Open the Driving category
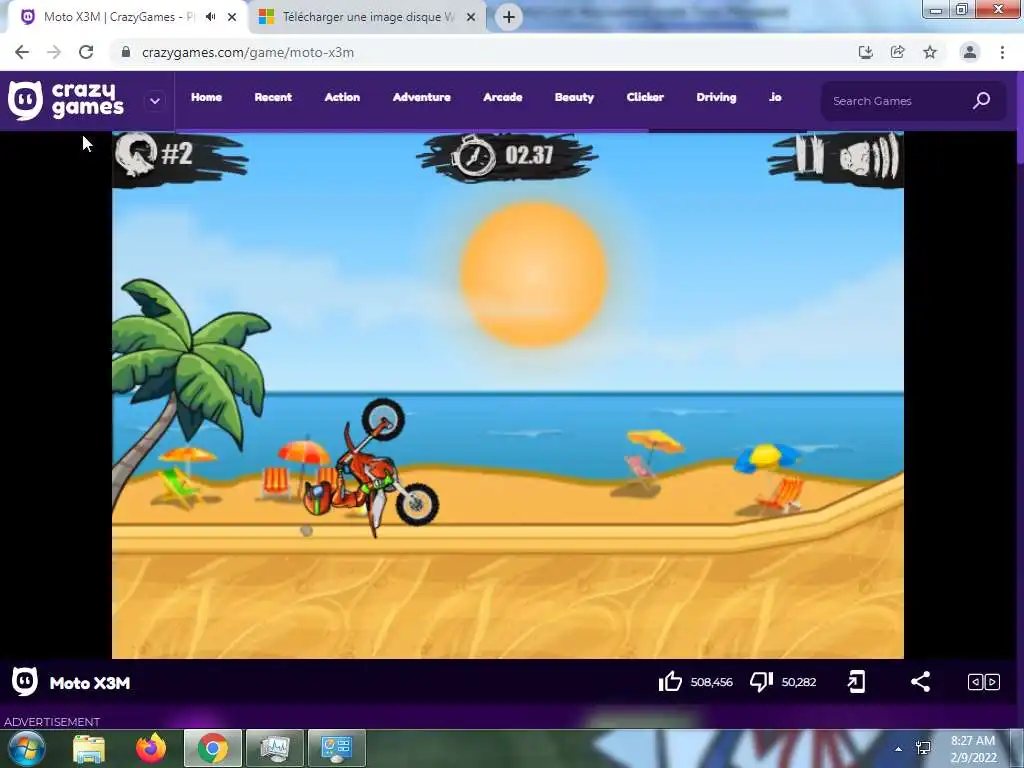Screen dimensions: 1024x768 tap(716, 97)
